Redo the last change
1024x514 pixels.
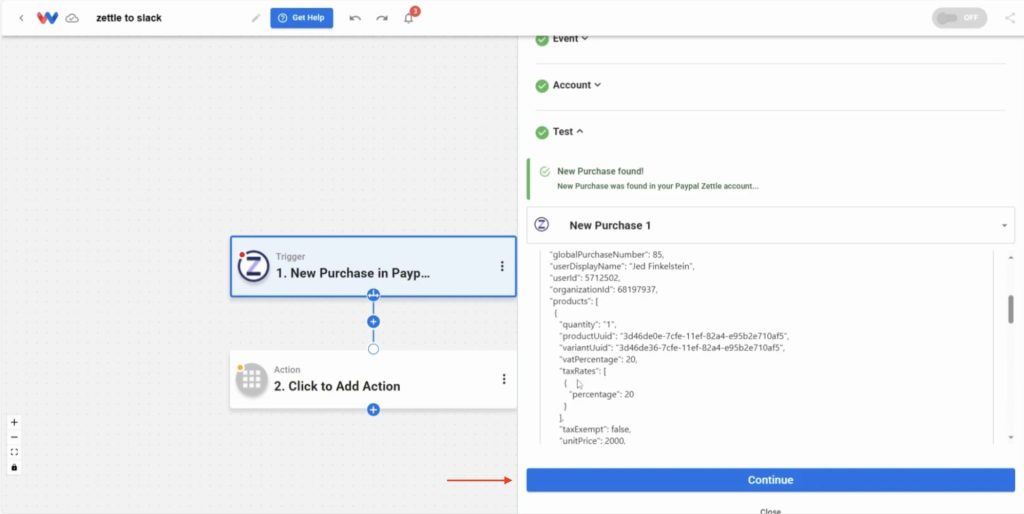tap(381, 18)
